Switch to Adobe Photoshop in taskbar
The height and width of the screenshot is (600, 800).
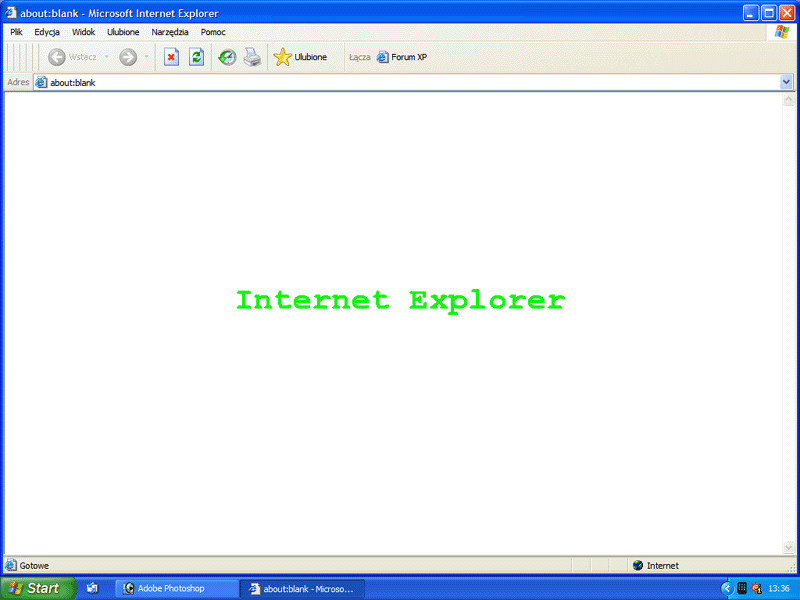[176, 589]
